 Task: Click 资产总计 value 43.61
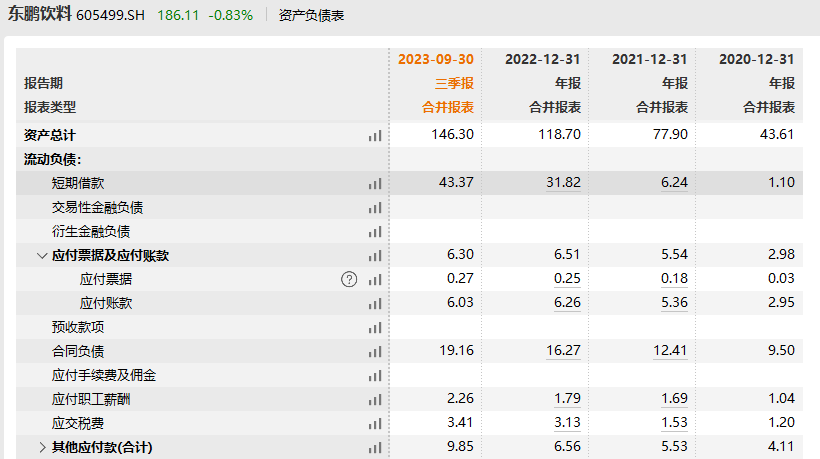click(777, 134)
